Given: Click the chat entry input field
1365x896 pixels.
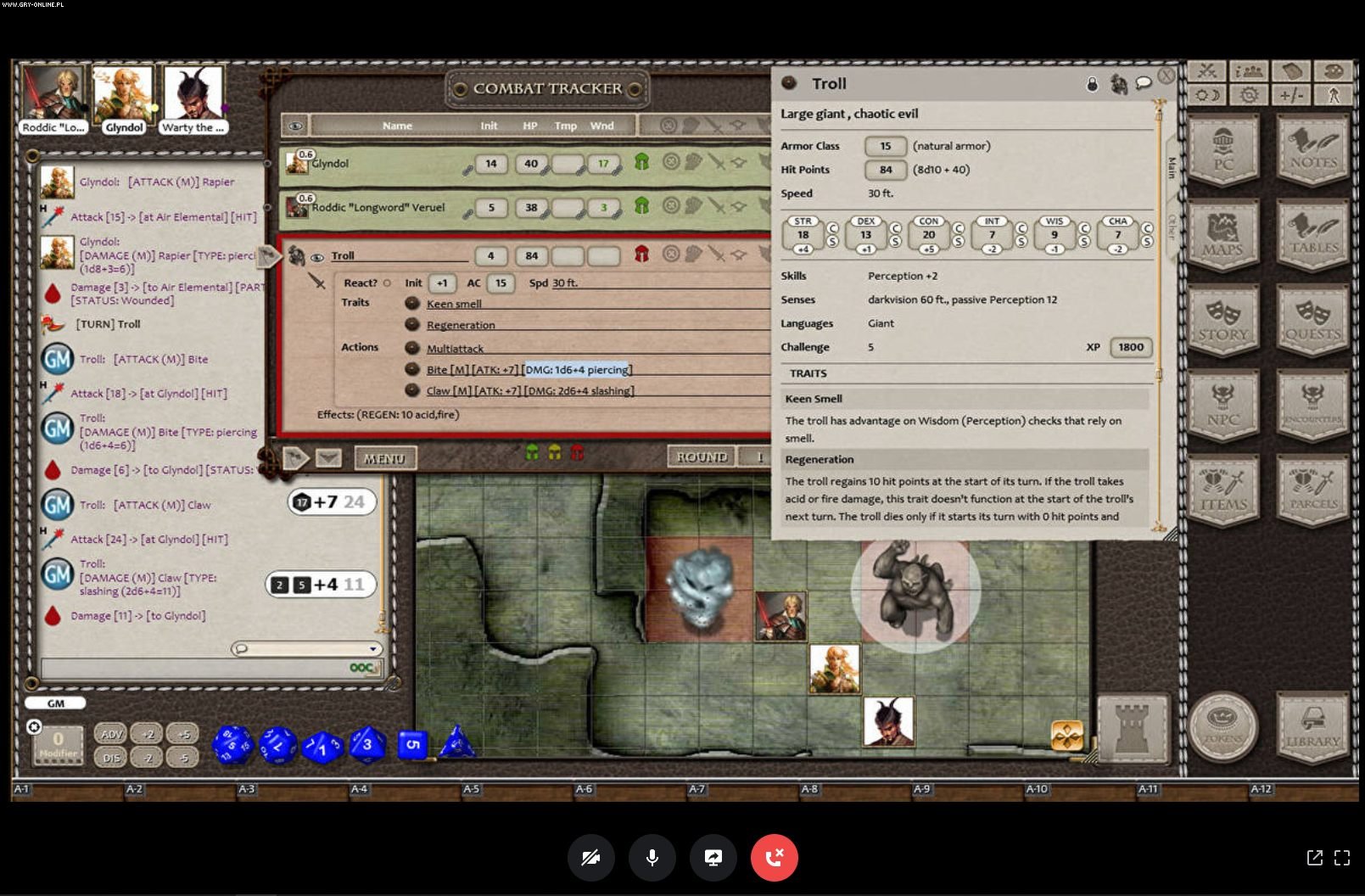Looking at the screenshot, I should tap(195, 669).
